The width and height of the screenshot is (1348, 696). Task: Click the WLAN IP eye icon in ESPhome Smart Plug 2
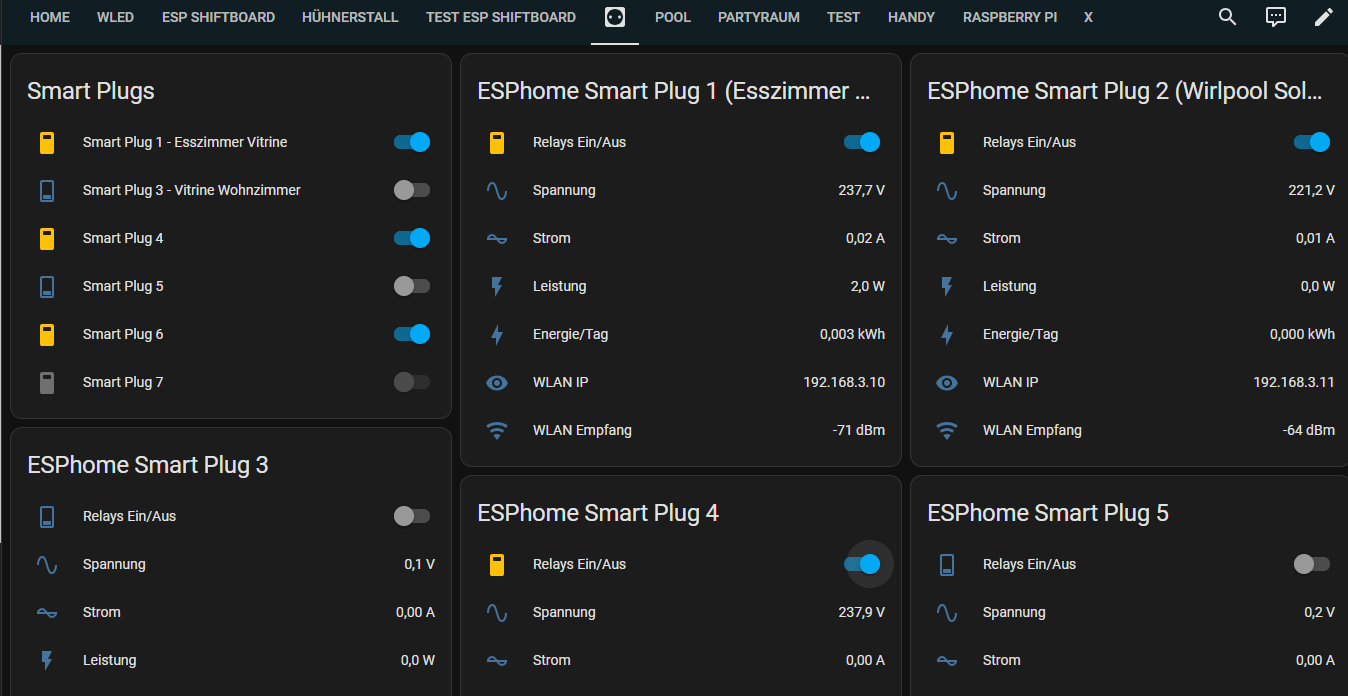pyautogui.click(x=947, y=382)
